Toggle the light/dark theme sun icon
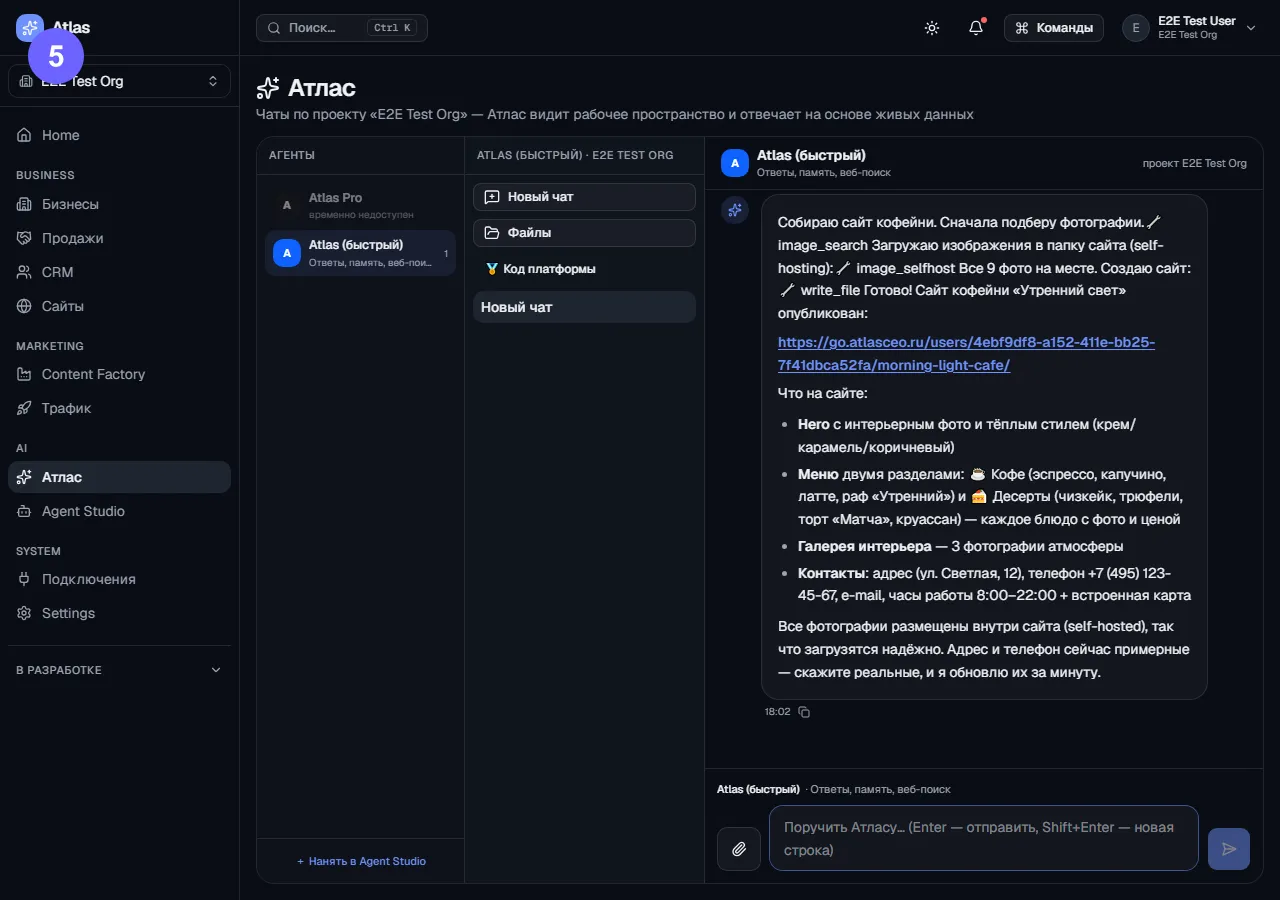Image resolution: width=1280 pixels, height=900 pixels. click(x=932, y=28)
